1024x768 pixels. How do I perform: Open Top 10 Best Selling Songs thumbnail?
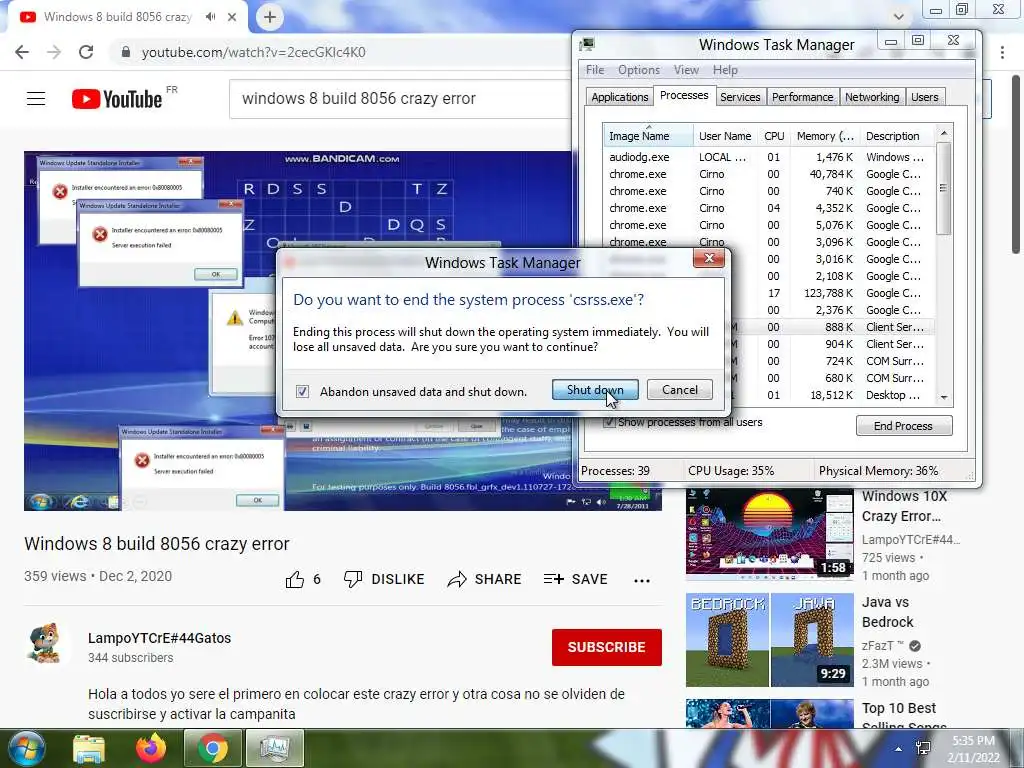point(769,713)
